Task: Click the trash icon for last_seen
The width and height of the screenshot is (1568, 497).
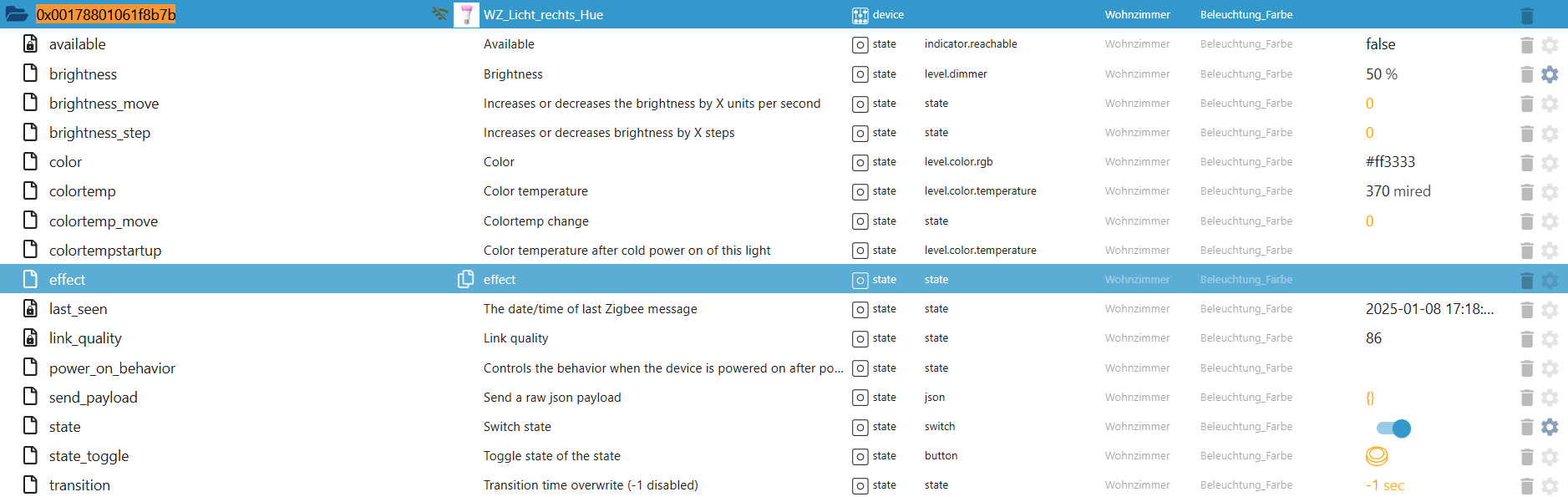Action: 1527,309
